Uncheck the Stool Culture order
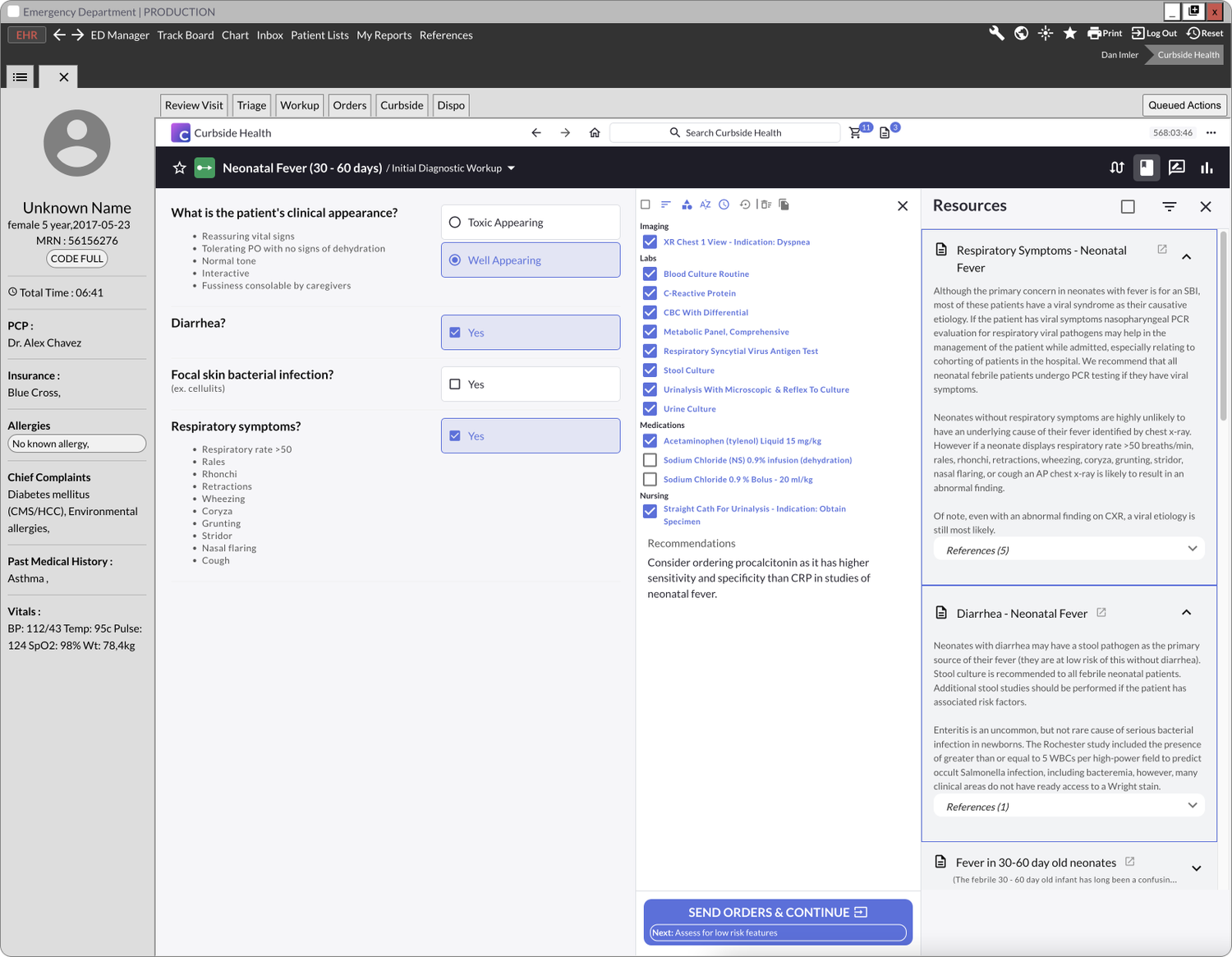The width and height of the screenshot is (1232, 957). click(x=650, y=370)
